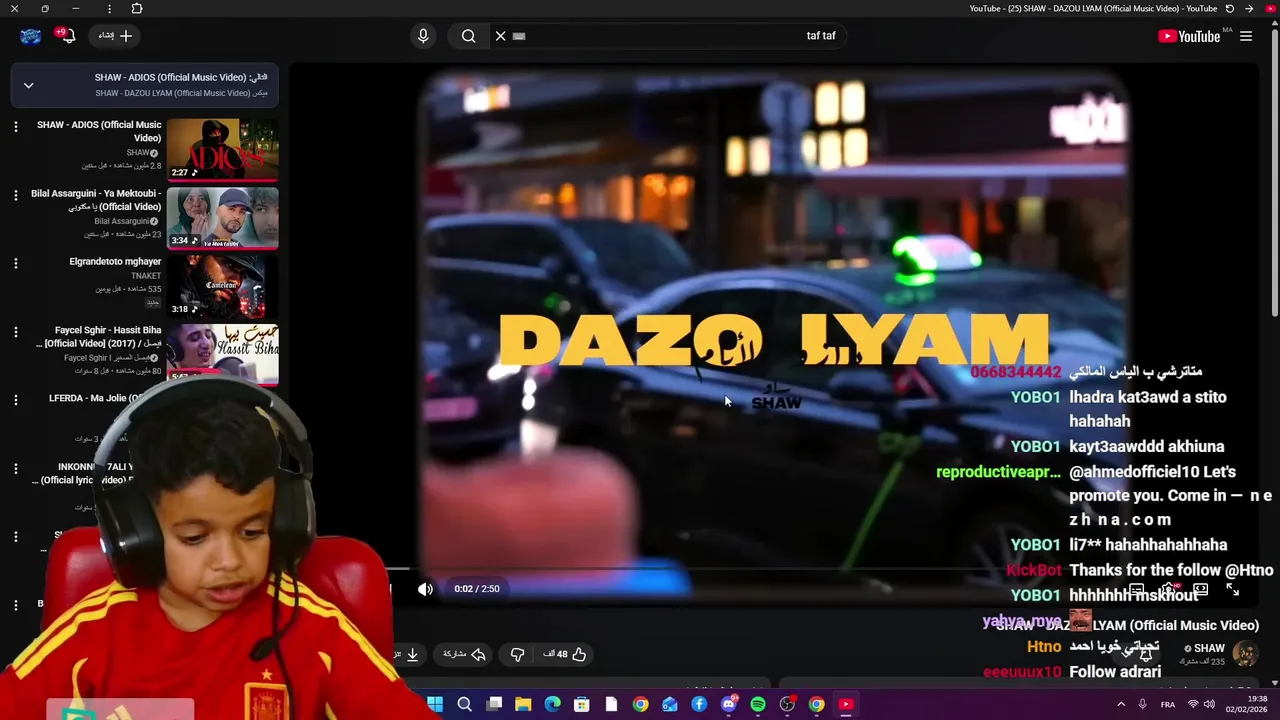The width and height of the screenshot is (1280, 720).
Task: Run search with magnifying glass icon
Action: click(468, 36)
